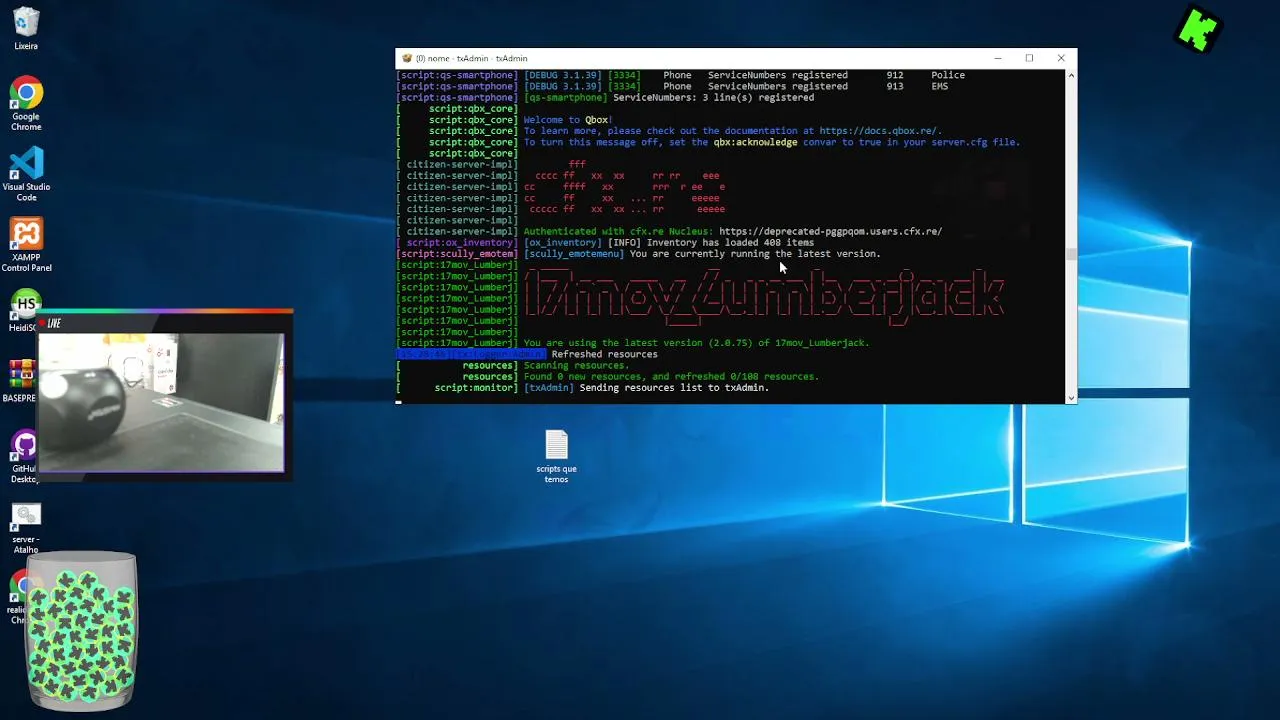Launch Visual Studio Code from the desktop
Image resolution: width=1280 pixels, height=720 pixels.
pos(26,174)
